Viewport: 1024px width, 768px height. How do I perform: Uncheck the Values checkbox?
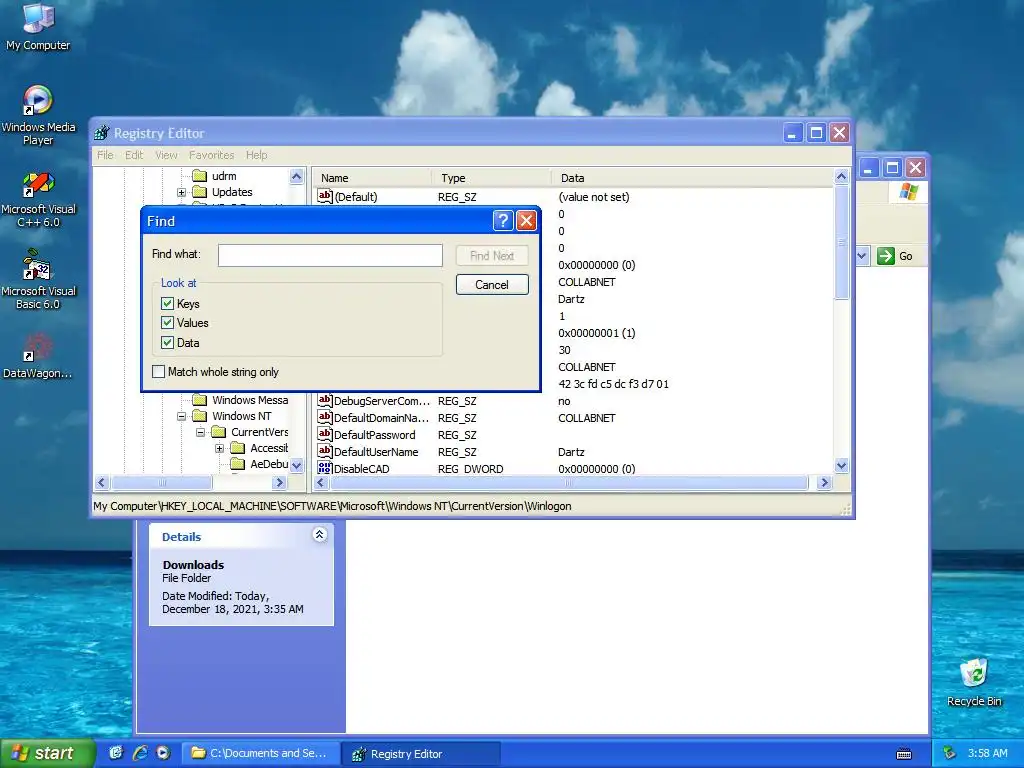[x=167, y=323]
